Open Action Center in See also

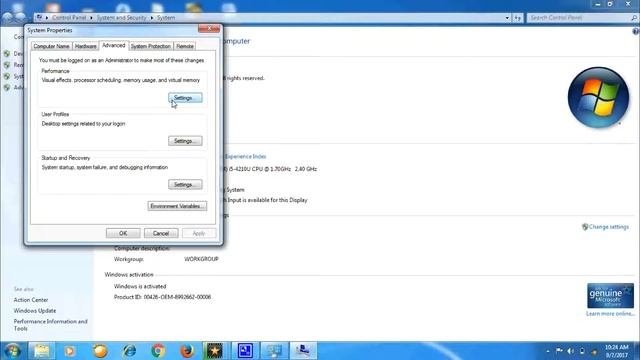[x=31, y=300]
